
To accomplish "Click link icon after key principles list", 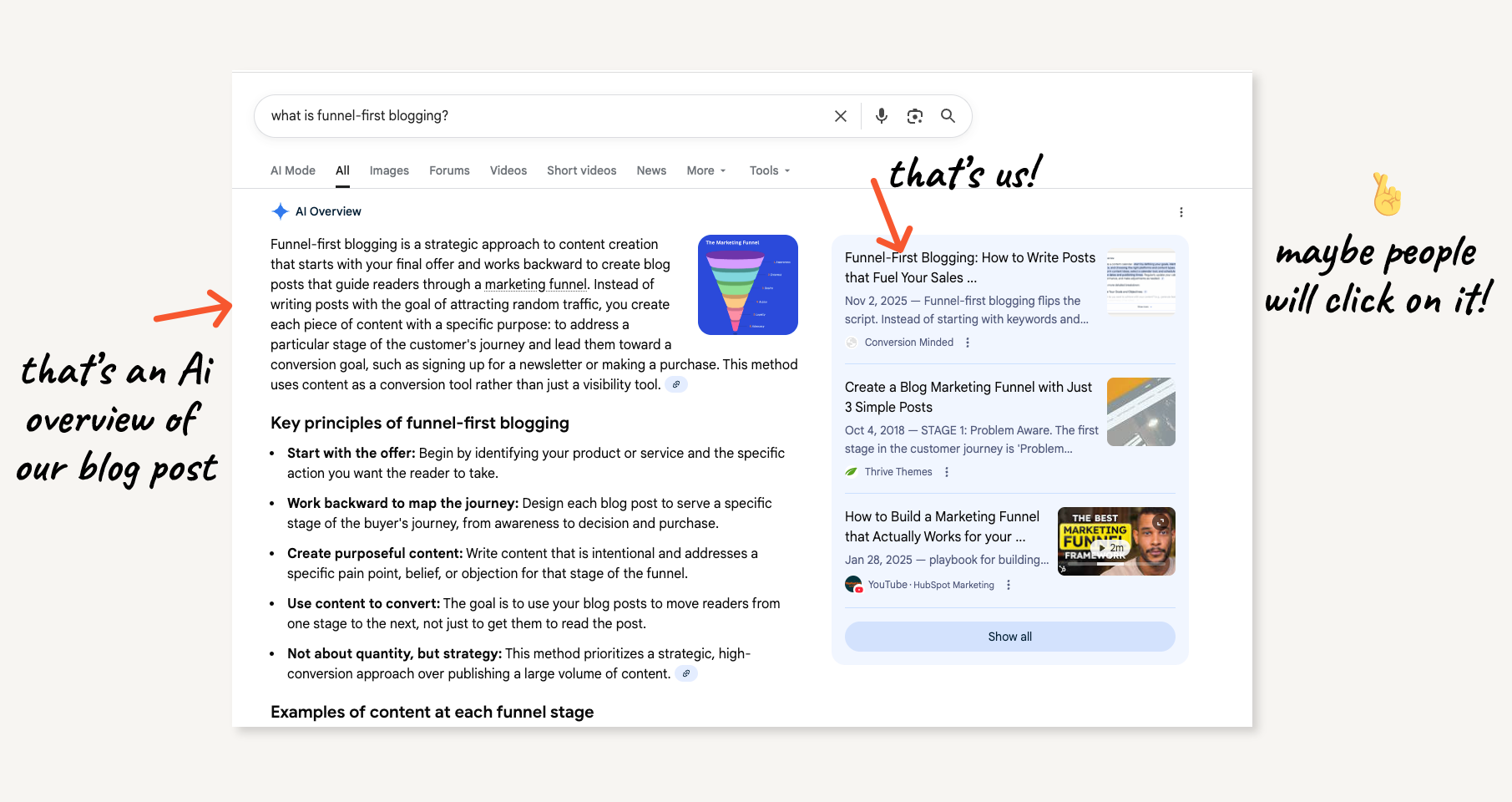I will tap(686, 674).
